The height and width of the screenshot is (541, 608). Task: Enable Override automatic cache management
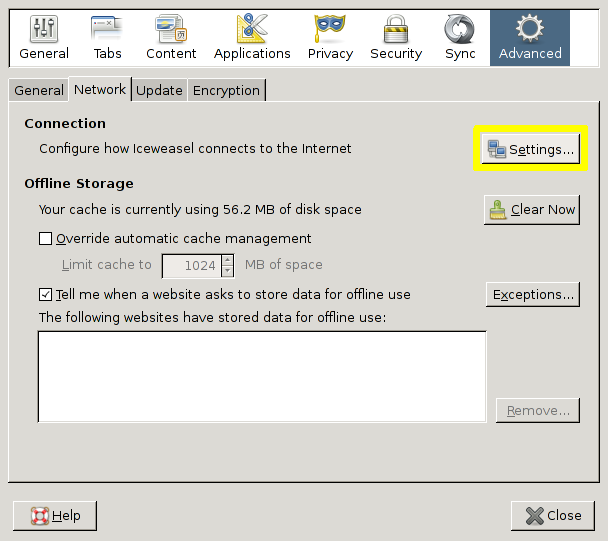coord(45,239)
